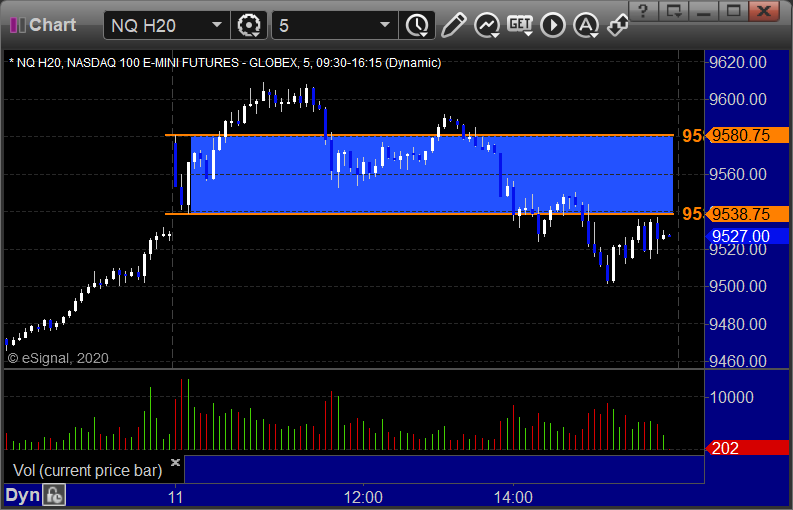
Task: Click the 9460.00 price axis label
Action: click(738, 361)
